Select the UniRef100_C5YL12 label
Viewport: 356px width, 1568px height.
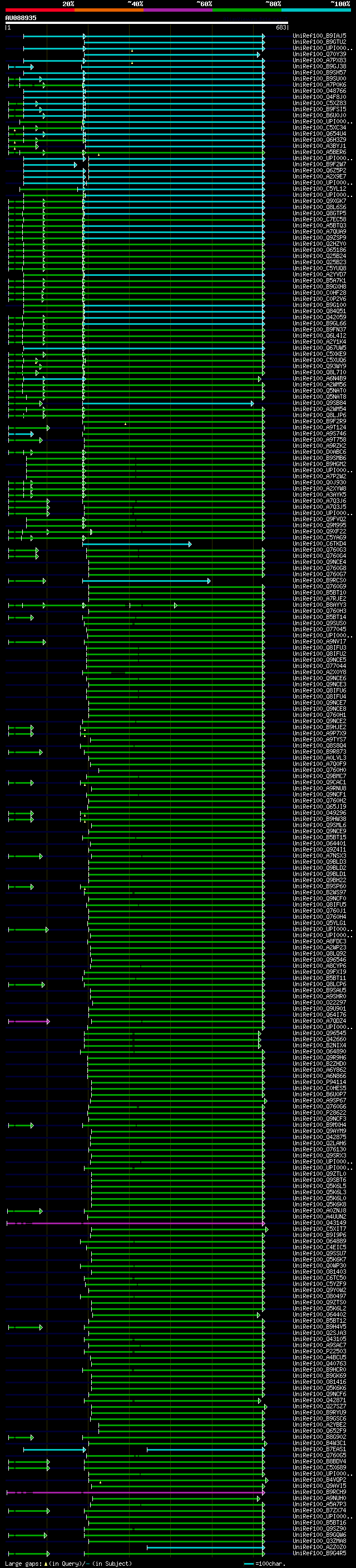[x=319, y=189]
